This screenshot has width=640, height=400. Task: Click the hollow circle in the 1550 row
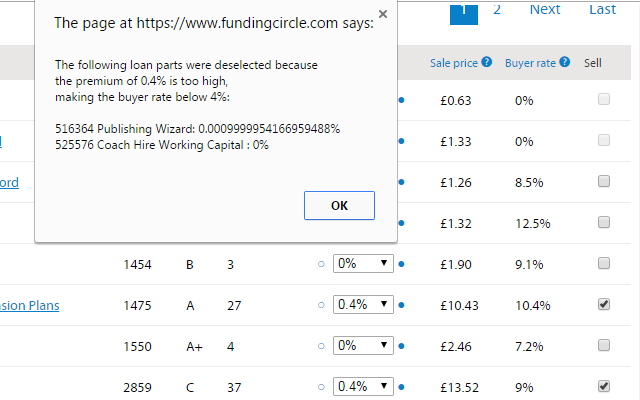pos(321,347)
